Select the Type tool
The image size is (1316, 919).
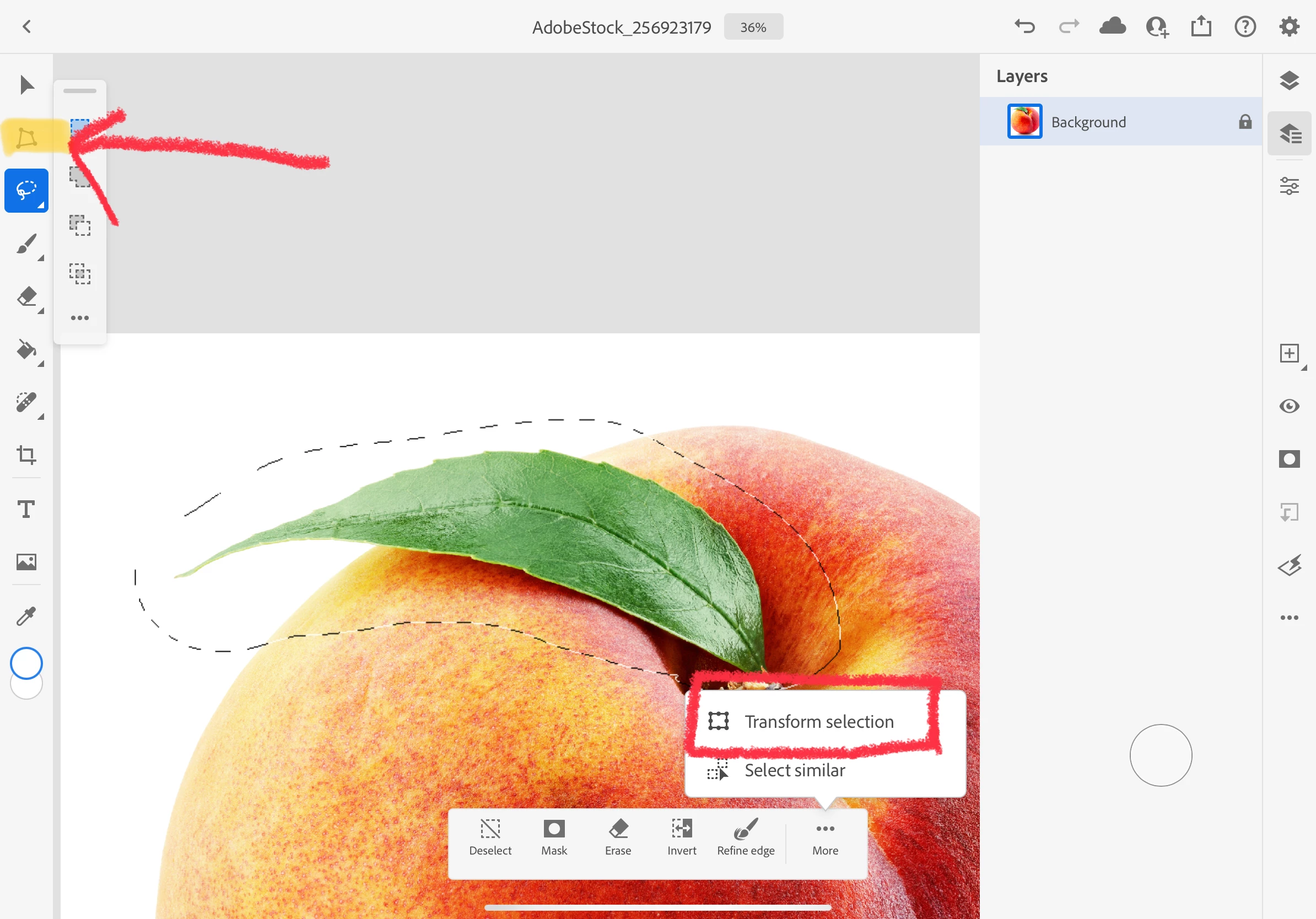pos(26,509)
